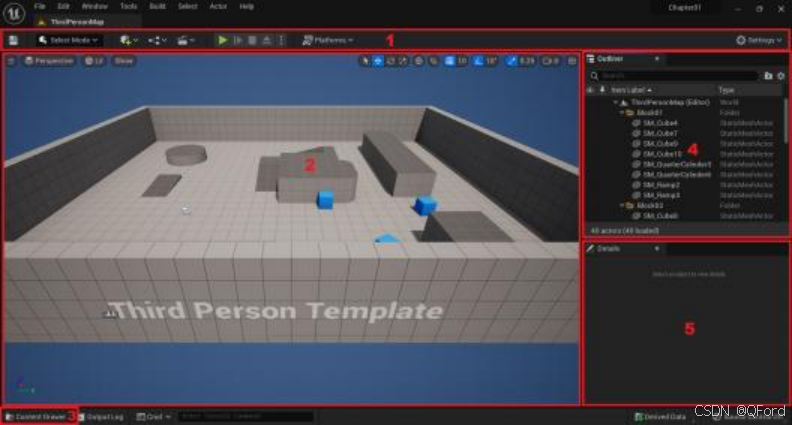Open the rotation snap value 10°
The image size is (792, 425).
(491, 61)
